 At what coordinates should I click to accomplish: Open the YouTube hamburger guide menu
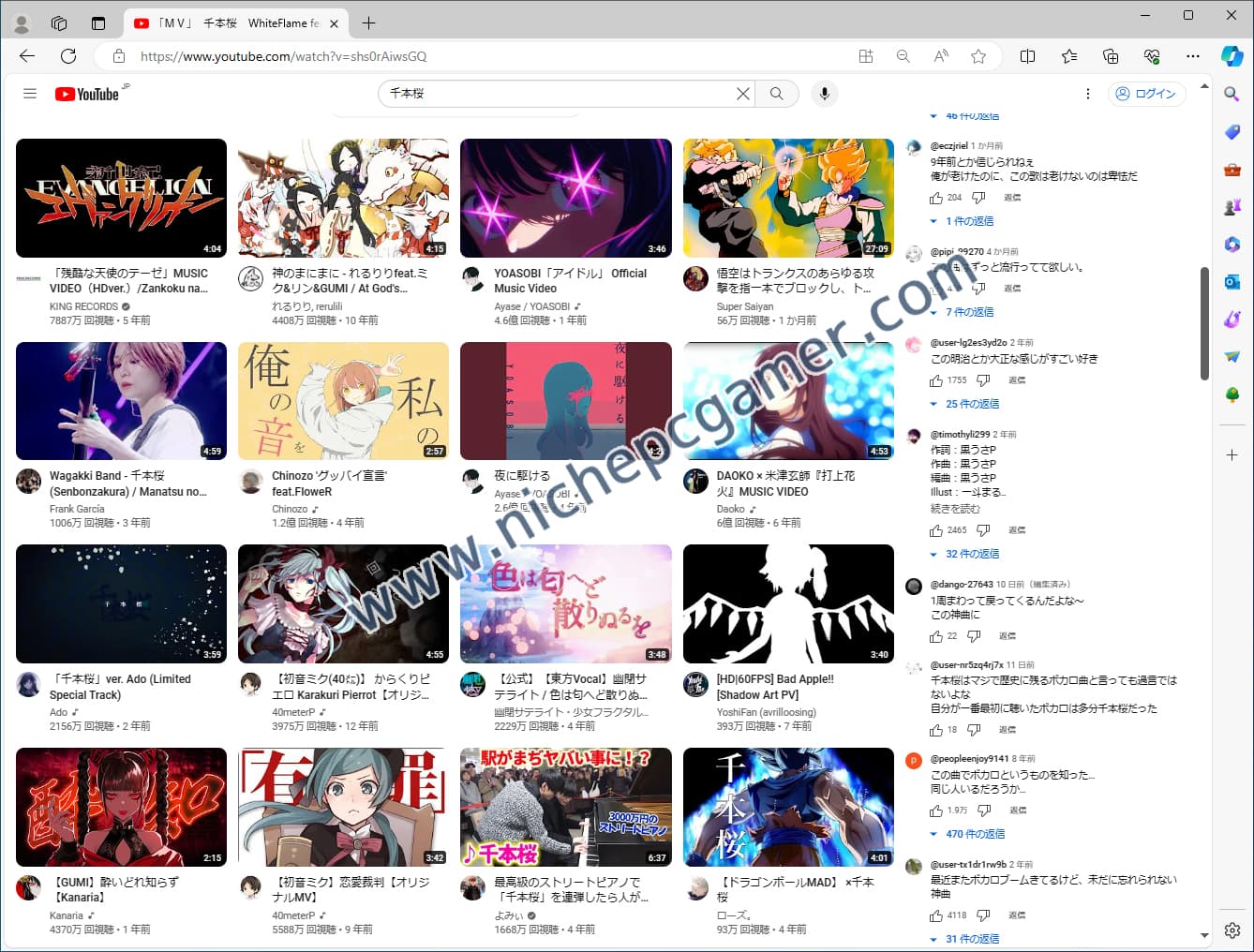(x=30, y=94)
